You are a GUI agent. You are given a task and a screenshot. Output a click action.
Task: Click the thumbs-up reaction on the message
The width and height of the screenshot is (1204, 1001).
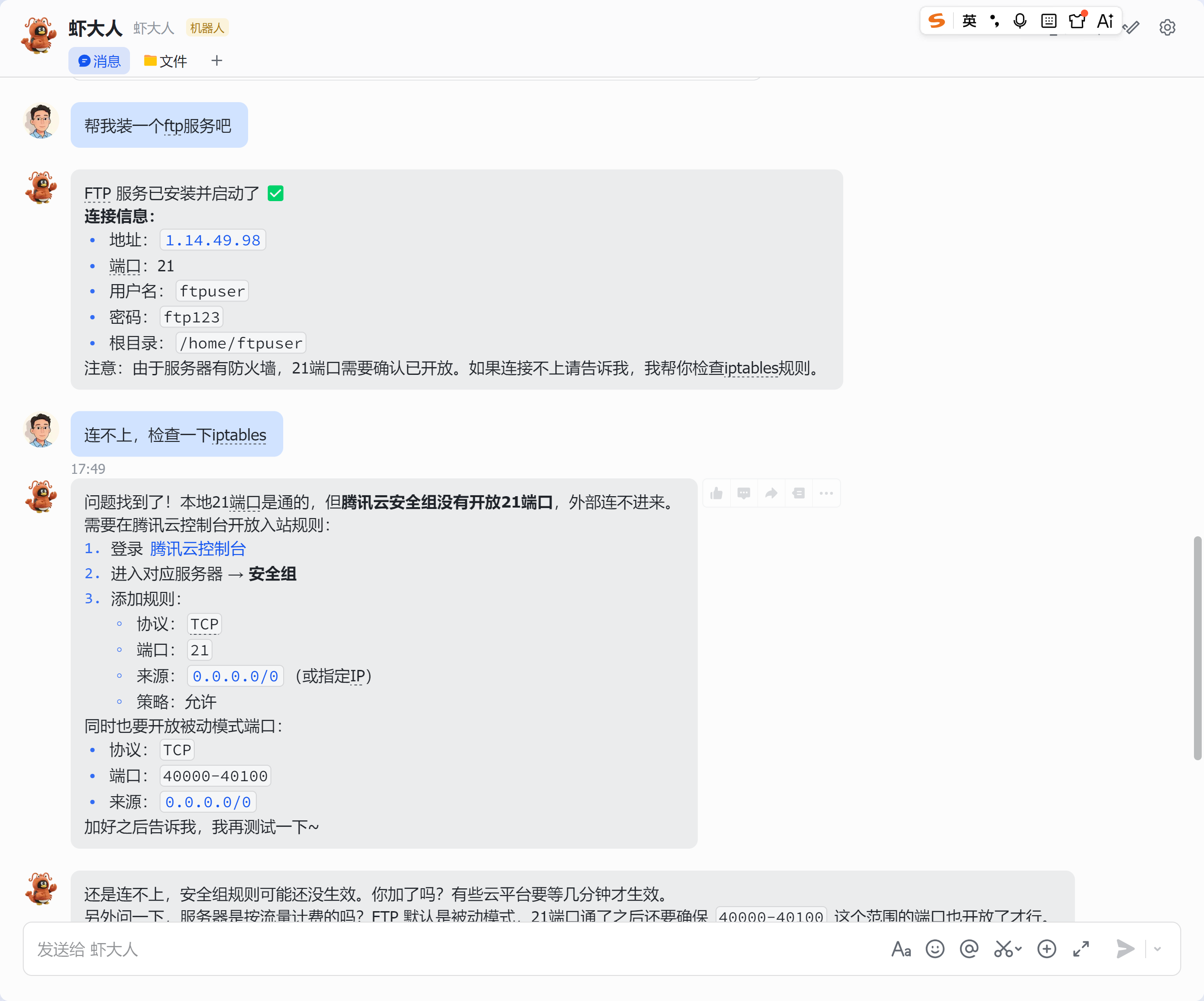[716, 493]
